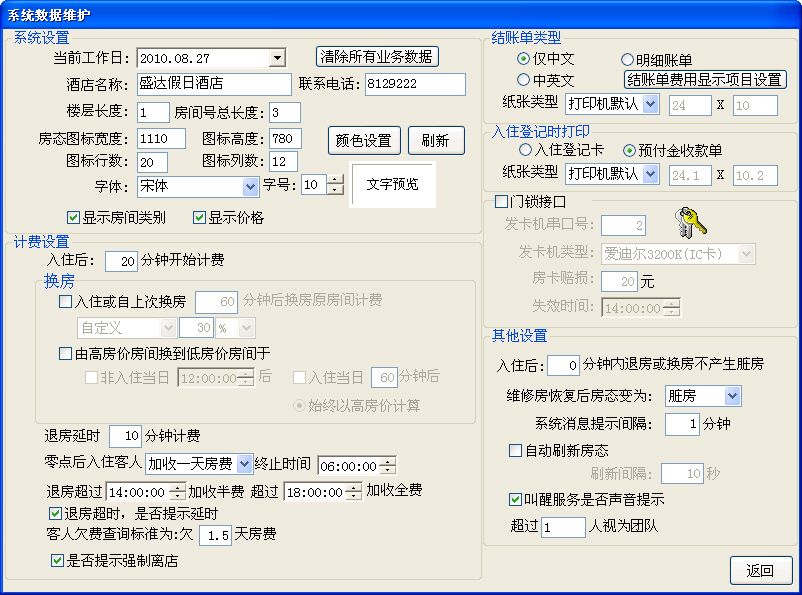Image resolution: width=802 pixels, height=595 pixels.
Task: Toggle 显示房间类别 checkbox
Action: pyautogui.click(x=73, y=218)
